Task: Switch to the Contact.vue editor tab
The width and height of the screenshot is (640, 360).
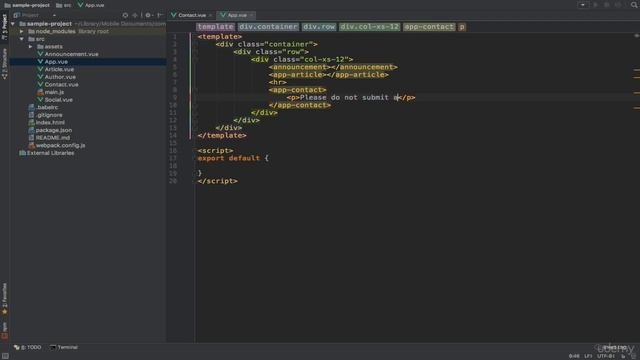Action: pyautogui.click(x=191, y=15)
